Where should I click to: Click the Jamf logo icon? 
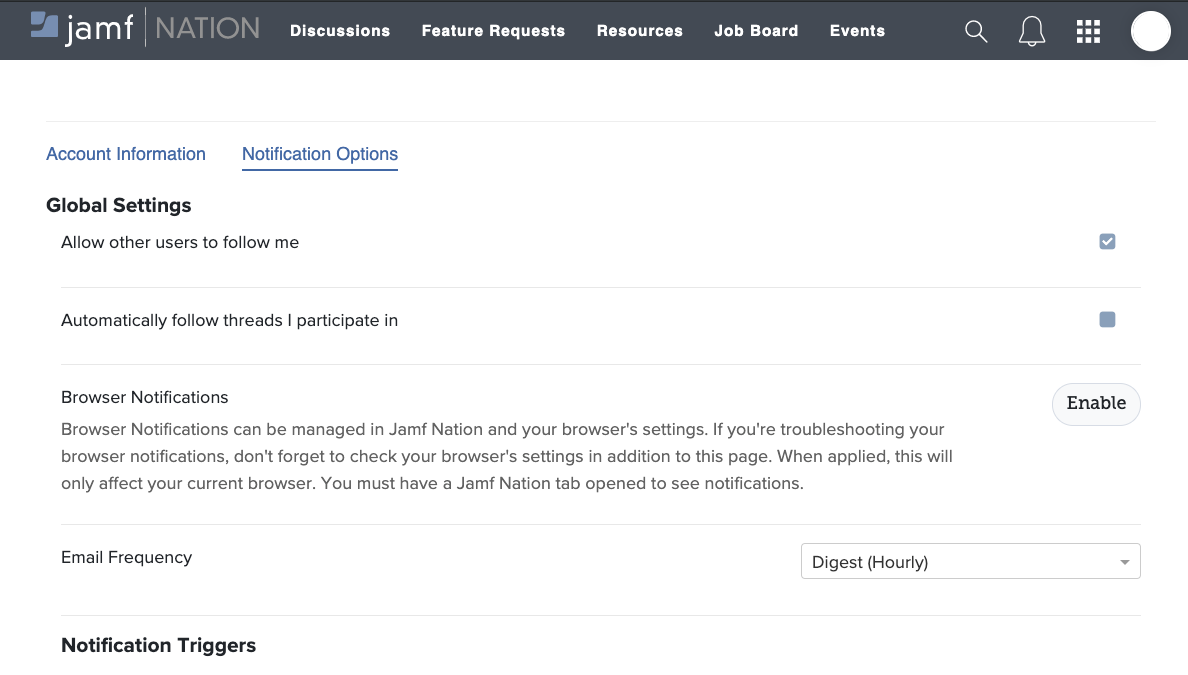coord(44,25)
